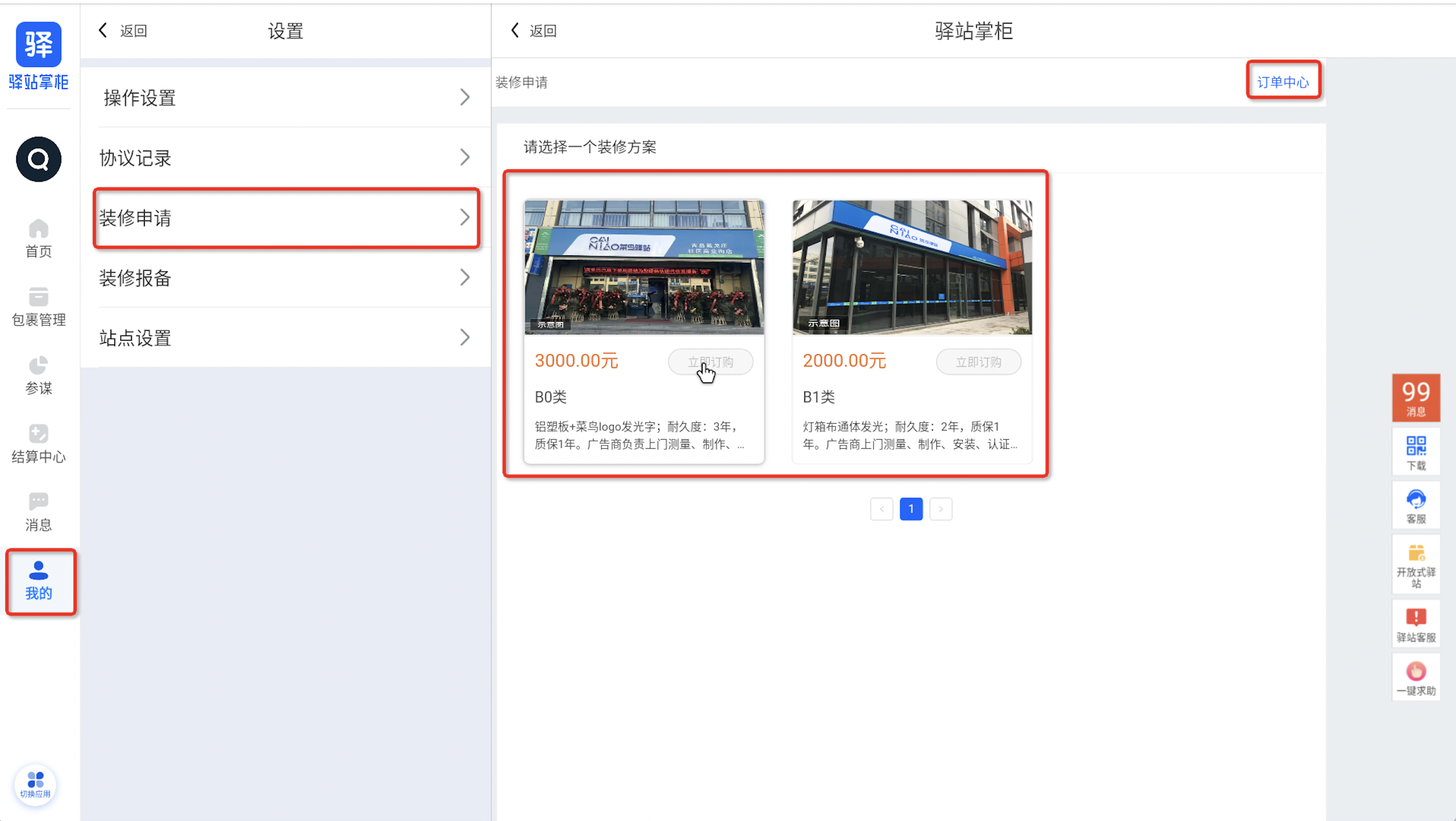Click the 2000.00元 price text
1456x821 pixels.
[844, 361]
